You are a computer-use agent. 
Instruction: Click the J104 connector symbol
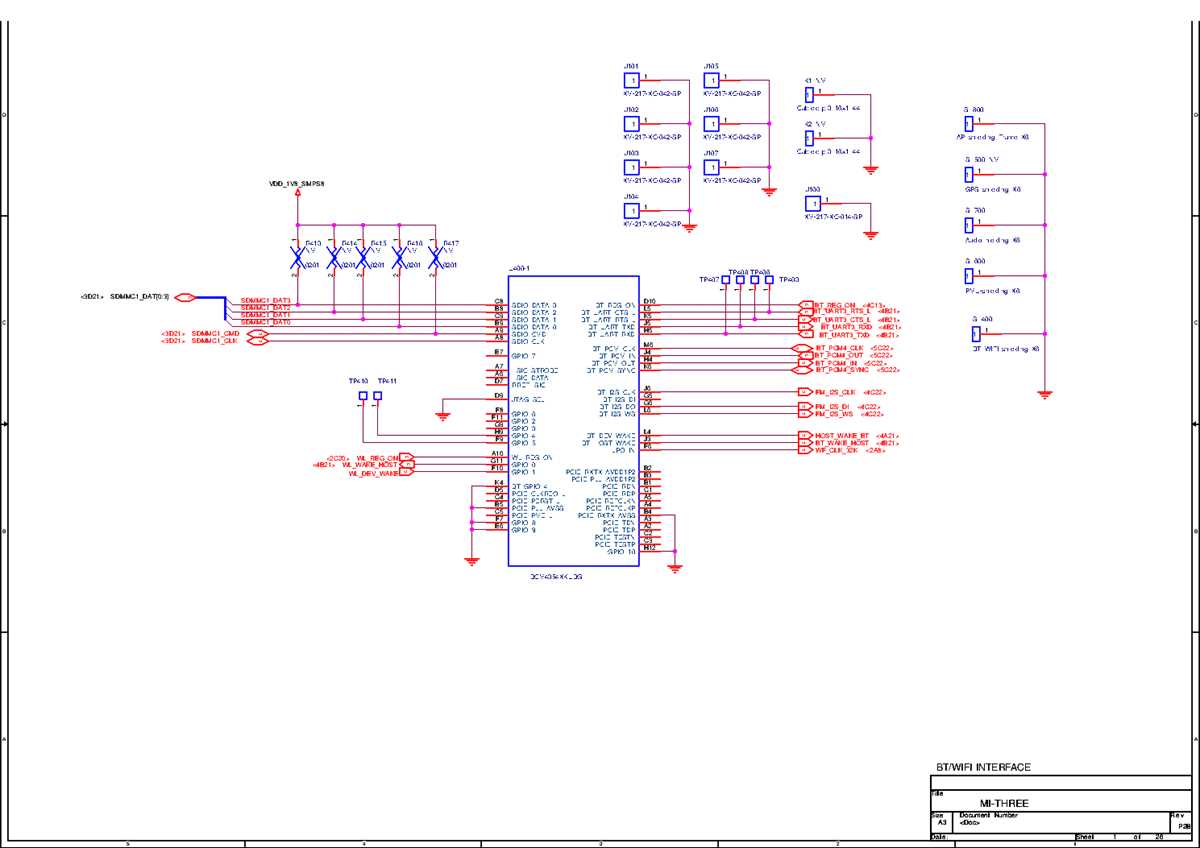click(631, 210)
